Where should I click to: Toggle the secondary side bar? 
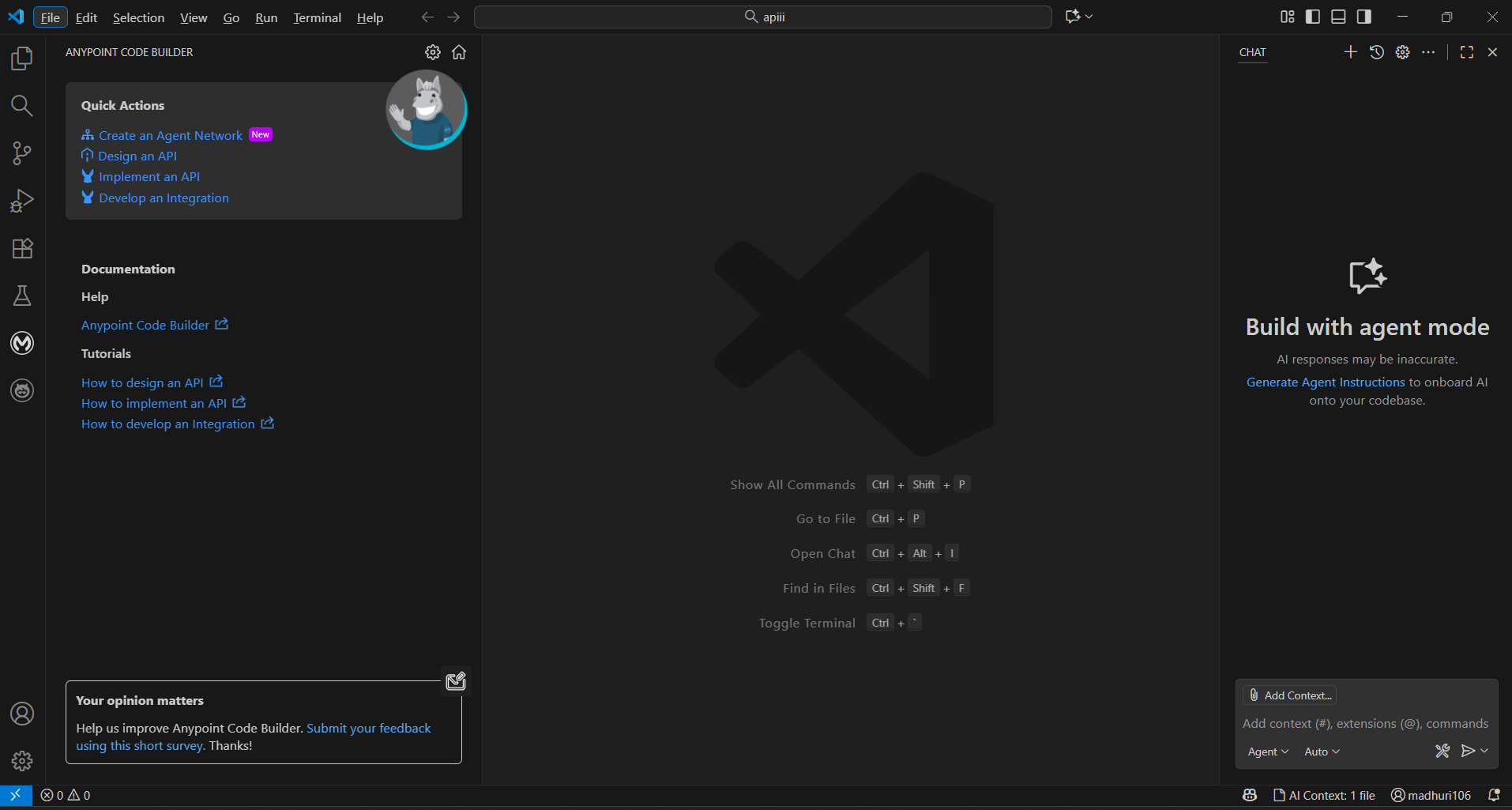[1364, 17]
